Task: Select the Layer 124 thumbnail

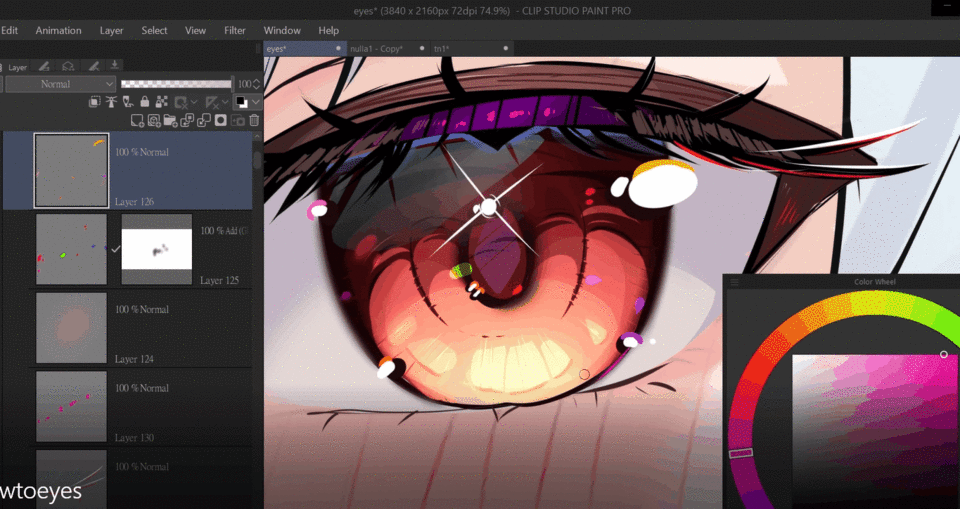Action: click(71, 328)
